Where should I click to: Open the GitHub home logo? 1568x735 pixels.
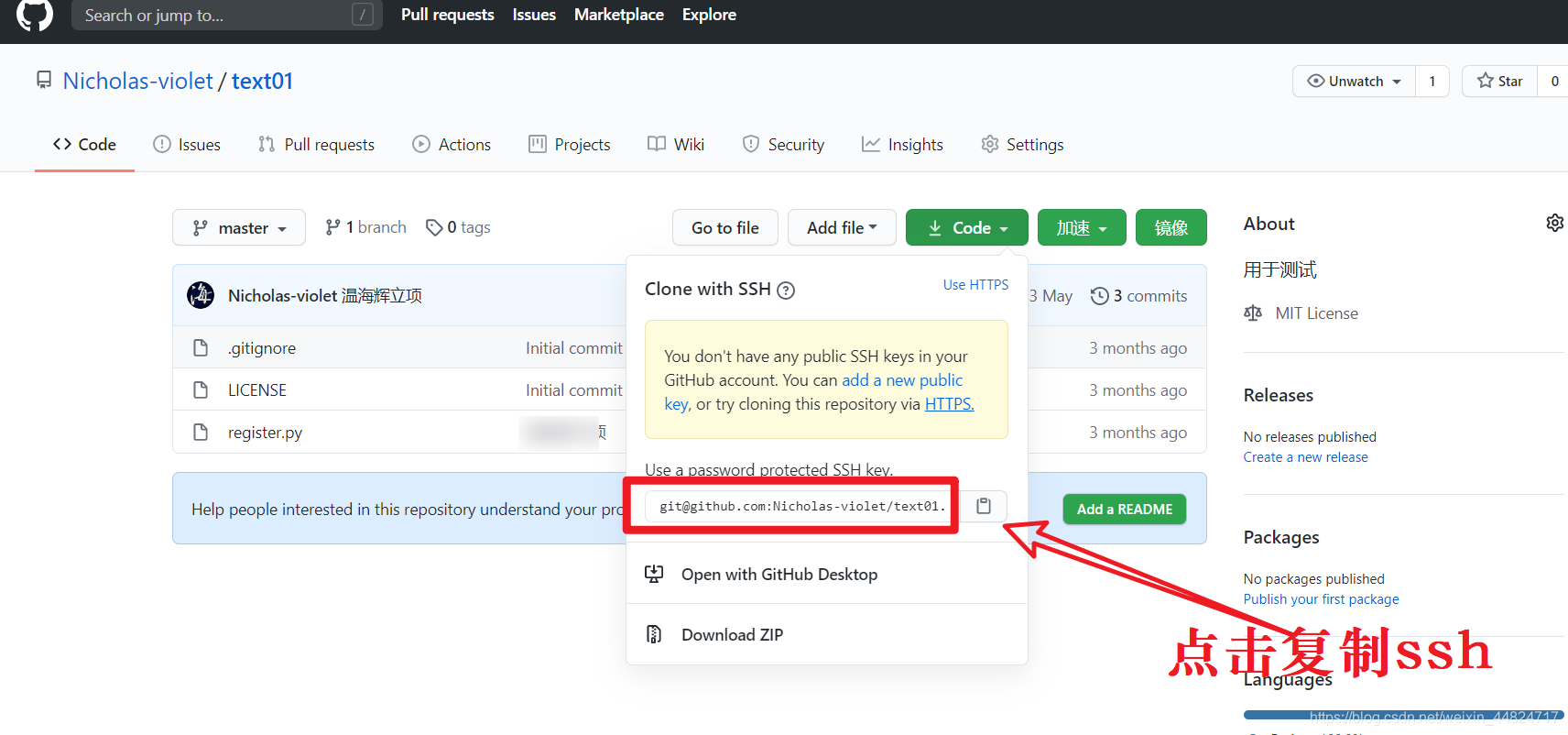pyautogui.click(x=35, y=14)
